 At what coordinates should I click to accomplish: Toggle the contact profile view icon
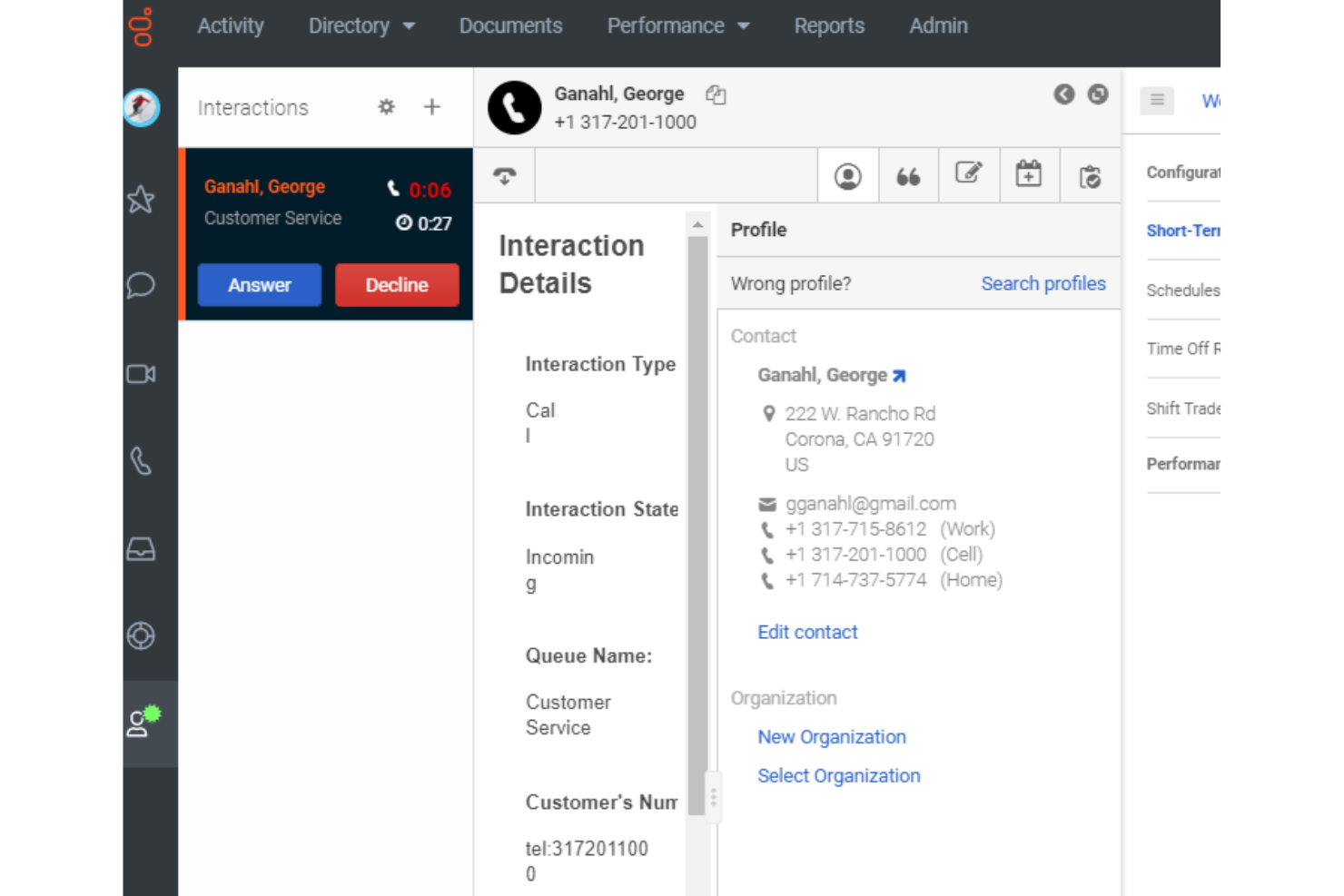tap(847, 175)
